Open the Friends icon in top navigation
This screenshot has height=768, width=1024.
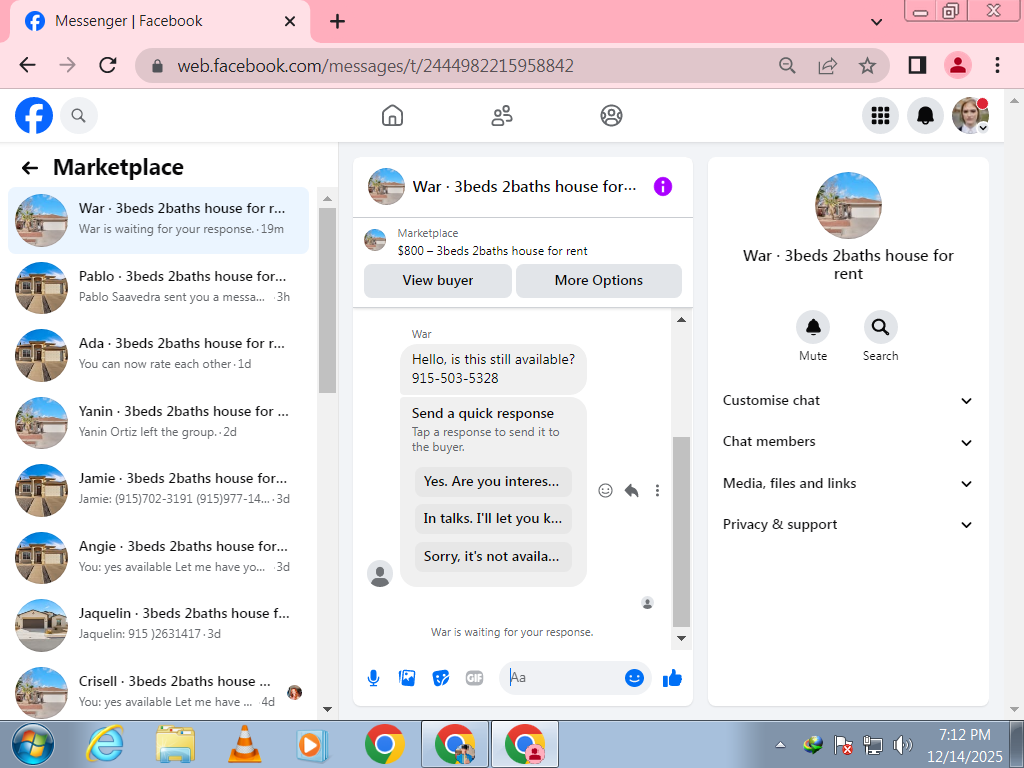(502, 116)
